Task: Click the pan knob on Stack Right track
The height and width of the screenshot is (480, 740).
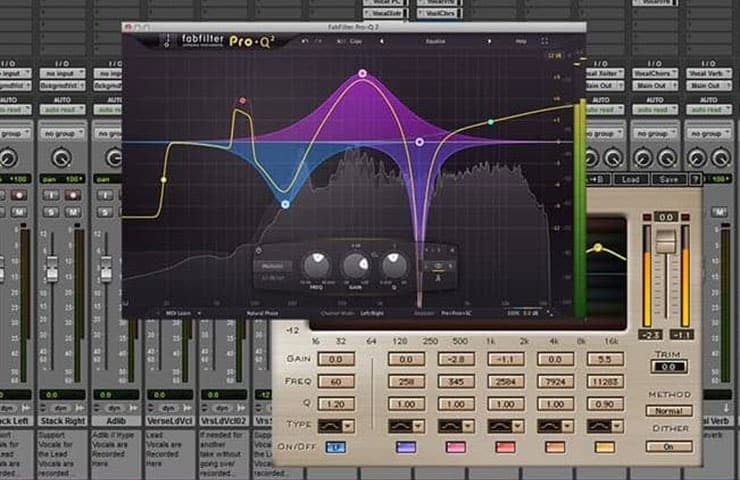Action: (x=62, y=159)
